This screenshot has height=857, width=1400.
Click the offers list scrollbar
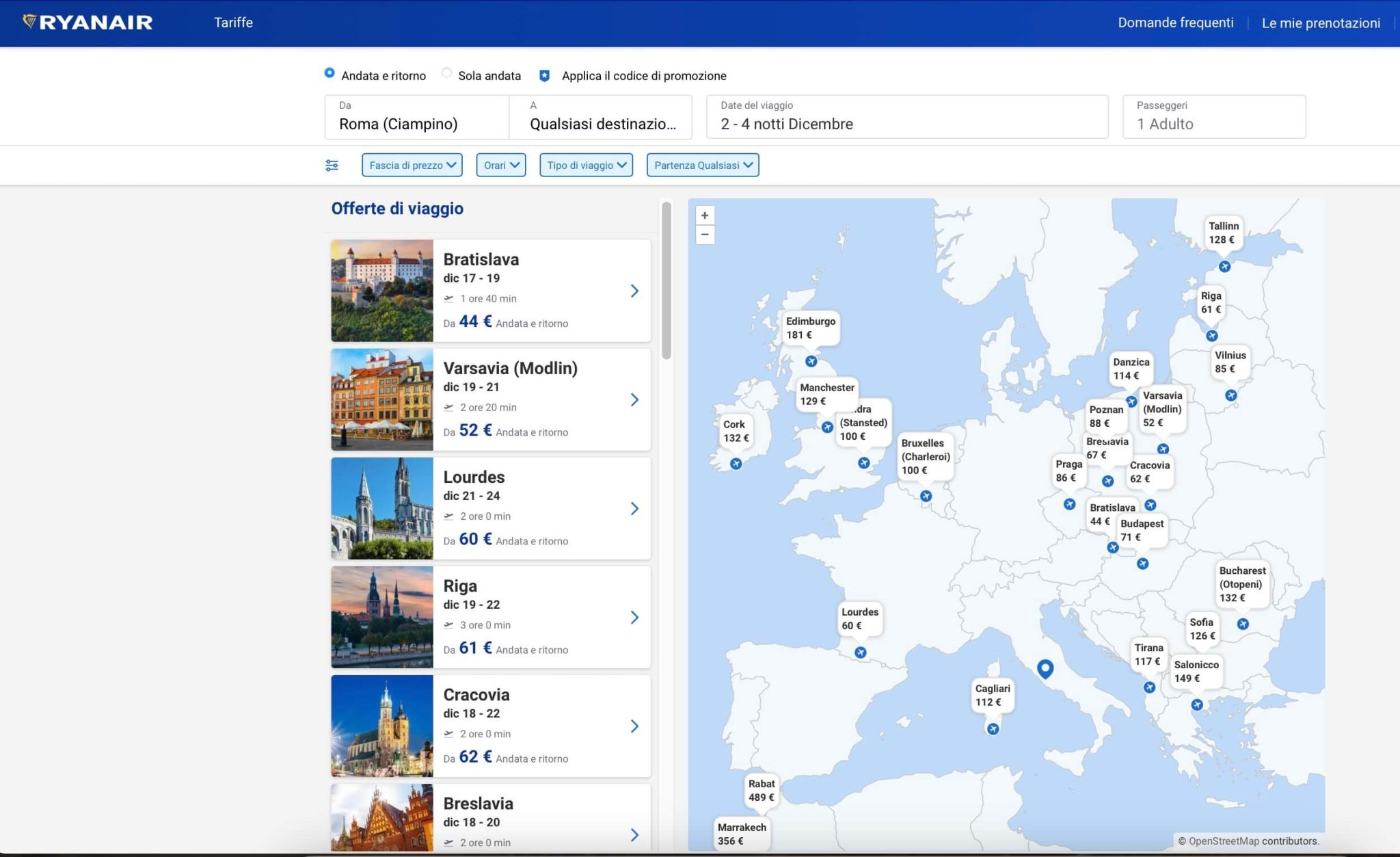point(667,280)
